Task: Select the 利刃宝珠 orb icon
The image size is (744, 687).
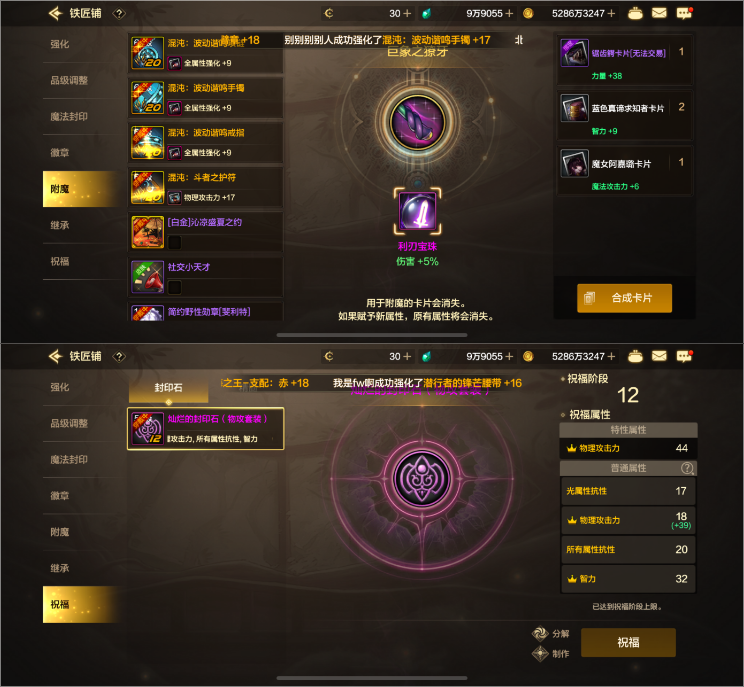Action: click(418, 211)
